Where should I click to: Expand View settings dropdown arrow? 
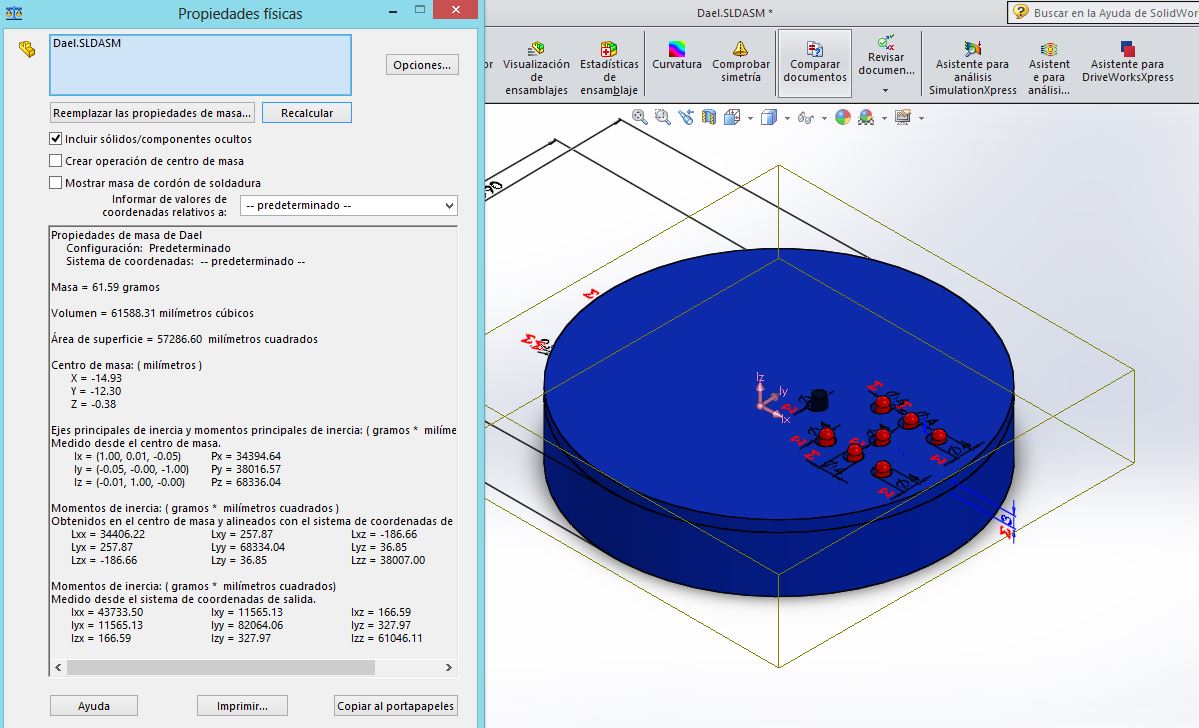click(x=921, y=118)
